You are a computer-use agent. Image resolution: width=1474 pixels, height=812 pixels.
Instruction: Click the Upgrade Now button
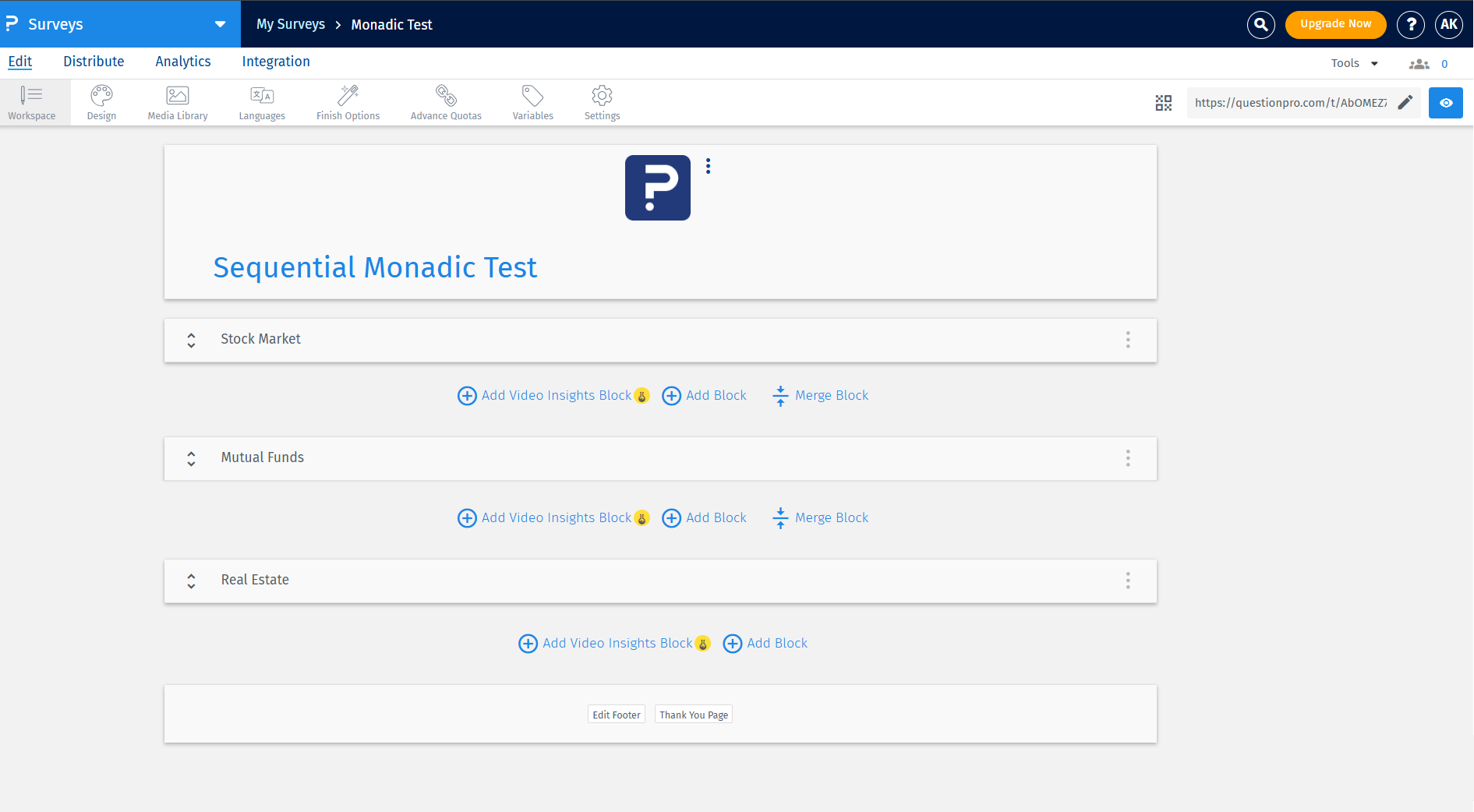[x=1334, y=24]
